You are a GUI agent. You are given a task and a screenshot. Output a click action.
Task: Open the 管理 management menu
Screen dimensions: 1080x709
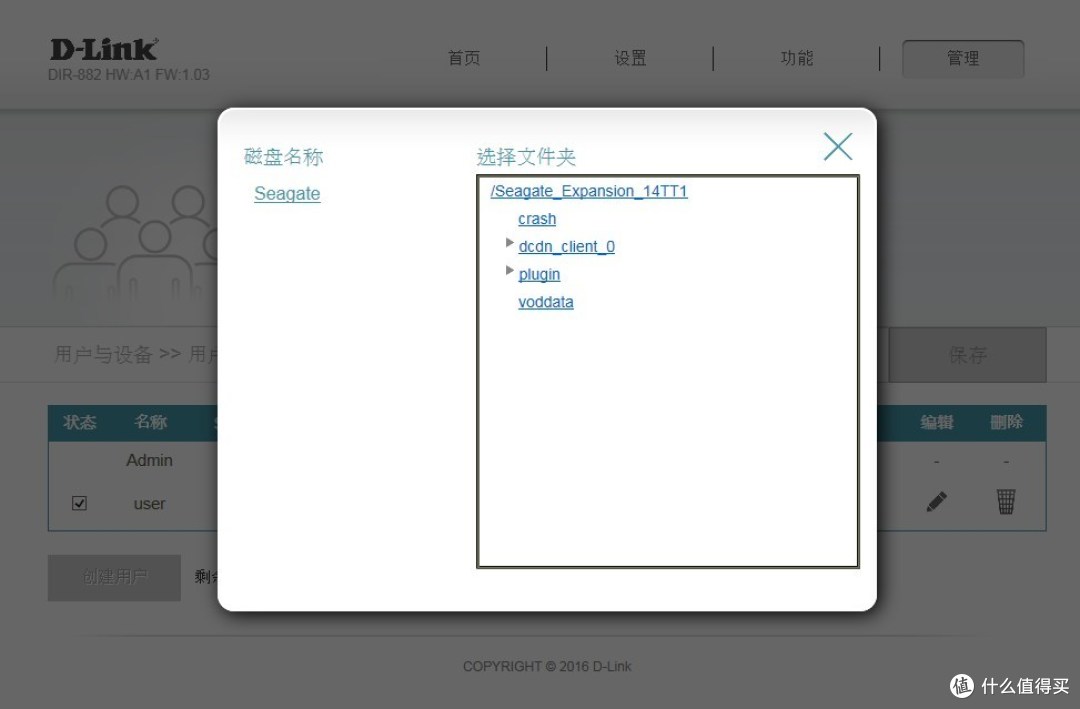tap(963, 59)
